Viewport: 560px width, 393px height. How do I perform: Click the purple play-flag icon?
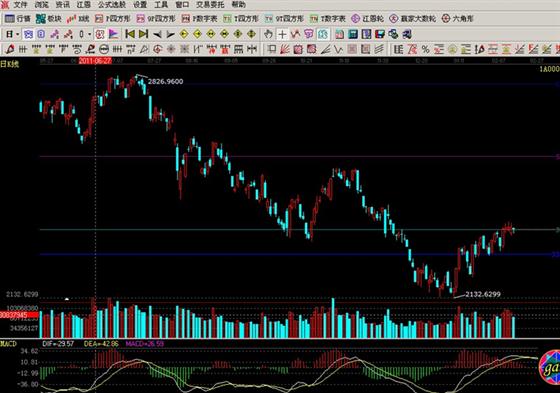[x=114, y=34]
